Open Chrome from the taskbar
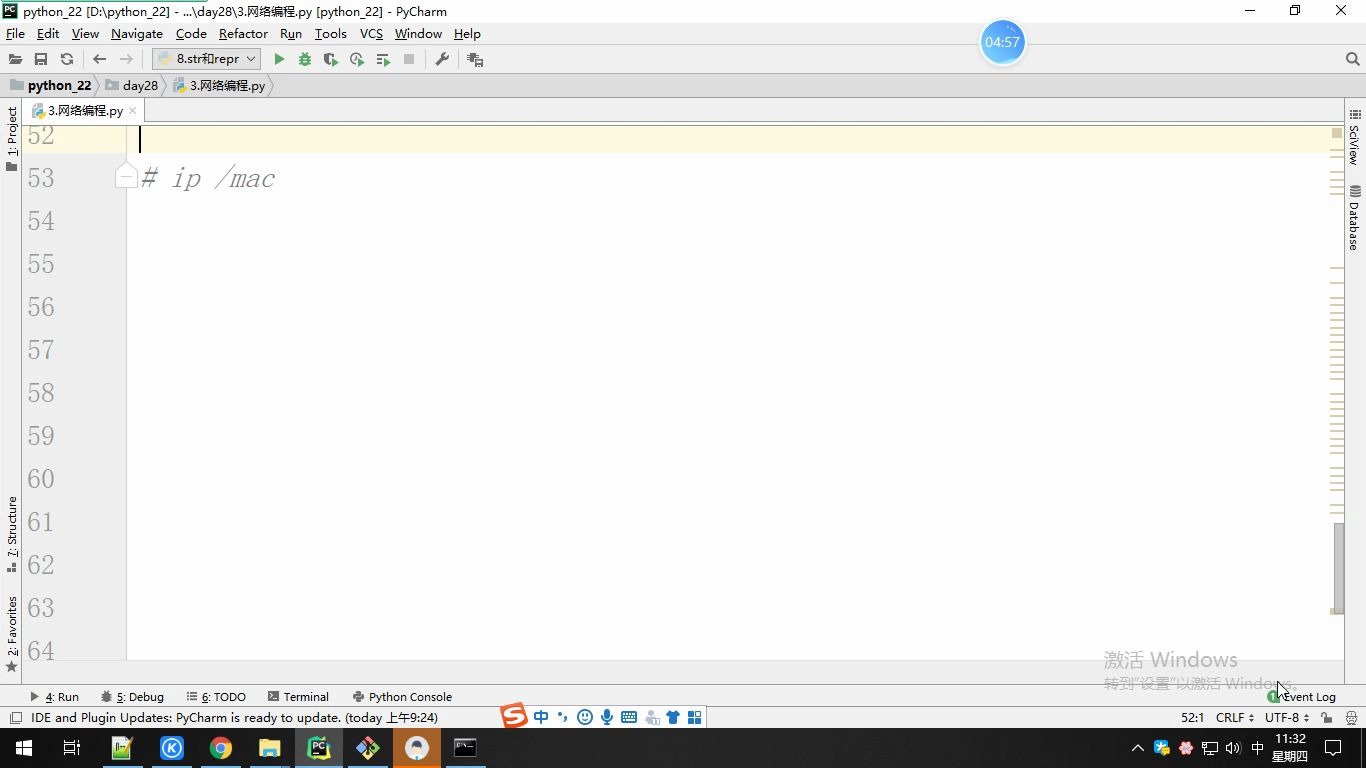Viewport: 1366px width, 768px height. [221, 748]
